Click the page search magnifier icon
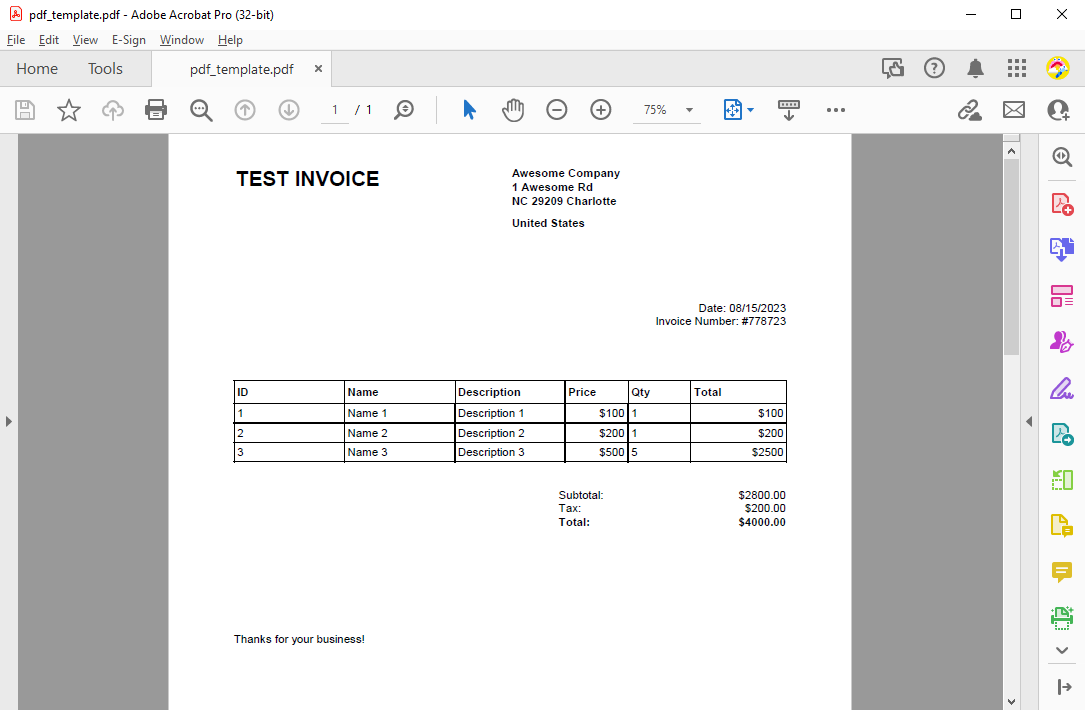Viewport: 1085px width, 710px height. pyautogui.click(x=403, y=110)
